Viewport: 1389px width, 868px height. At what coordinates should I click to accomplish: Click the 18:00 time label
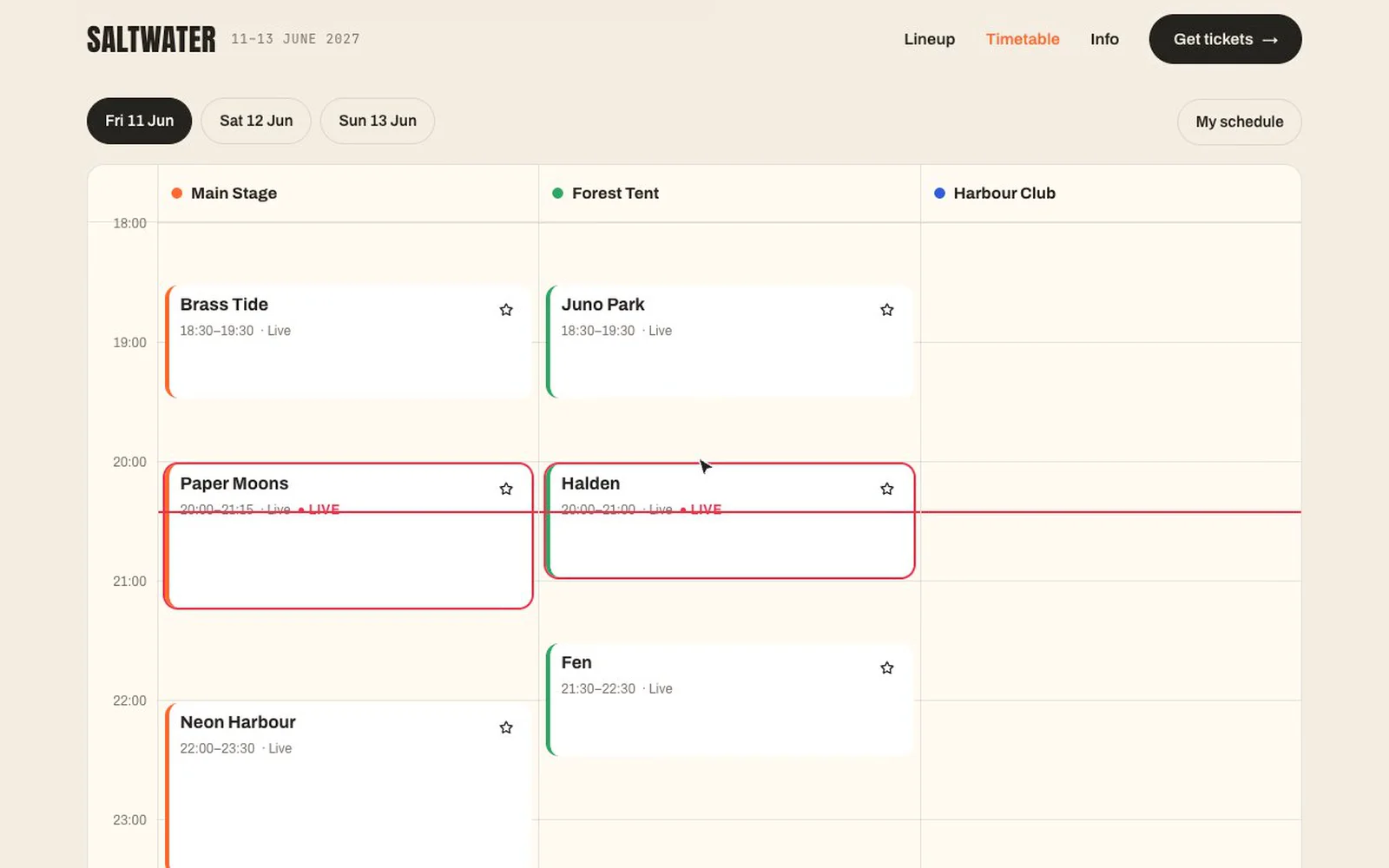[129, 223]
